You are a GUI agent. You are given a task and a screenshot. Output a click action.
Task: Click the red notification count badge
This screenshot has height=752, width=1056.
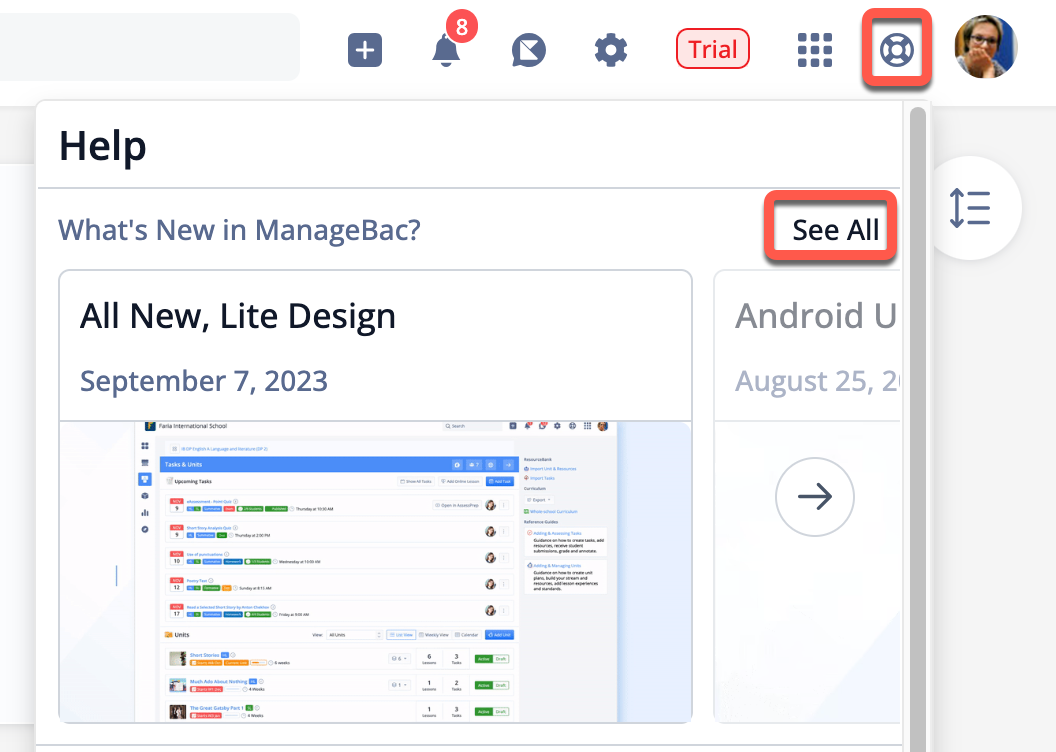(x=461, y=27)
